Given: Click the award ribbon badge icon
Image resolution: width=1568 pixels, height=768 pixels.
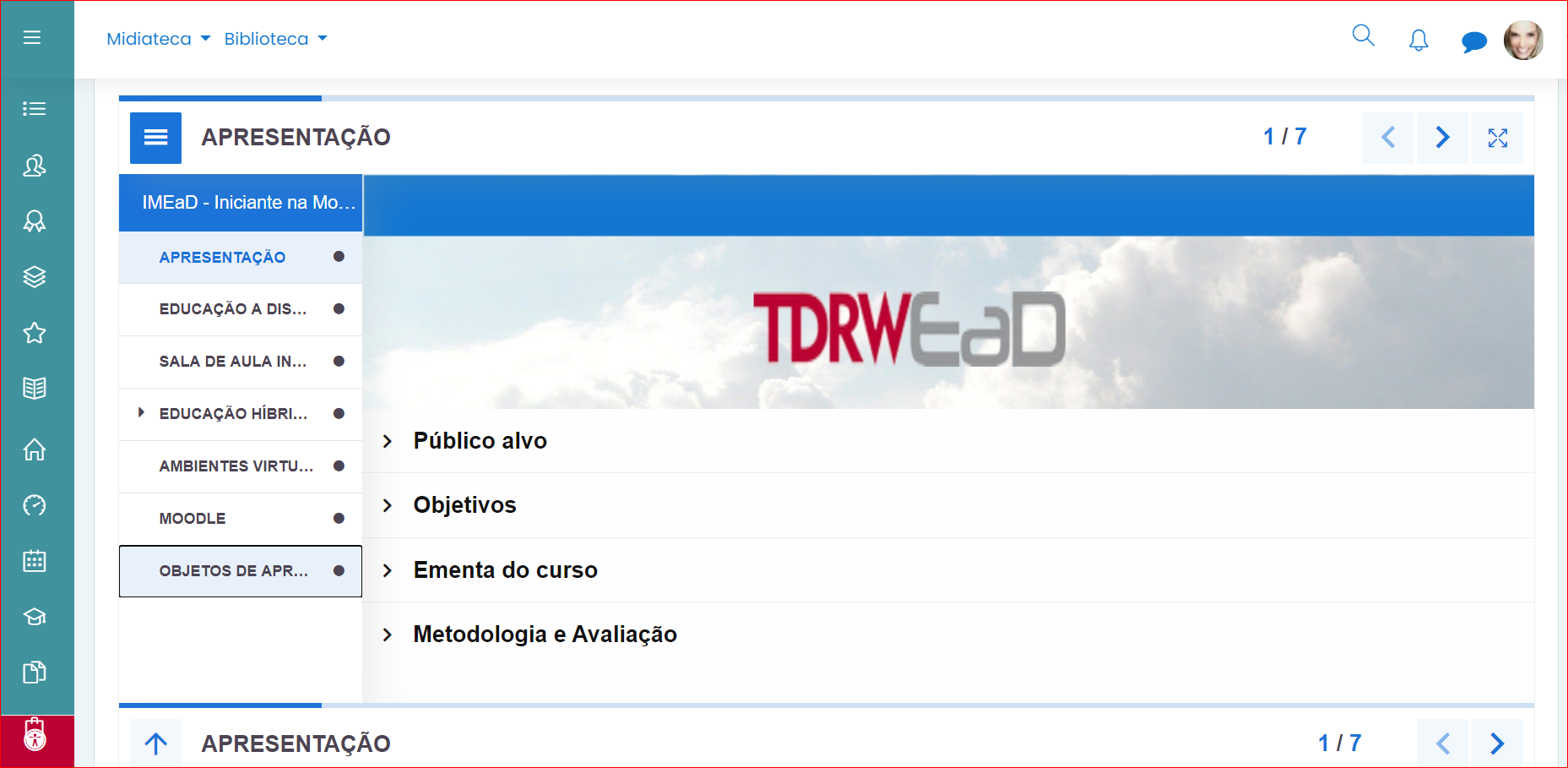Looking at the screenshot, I should point(34,221).
